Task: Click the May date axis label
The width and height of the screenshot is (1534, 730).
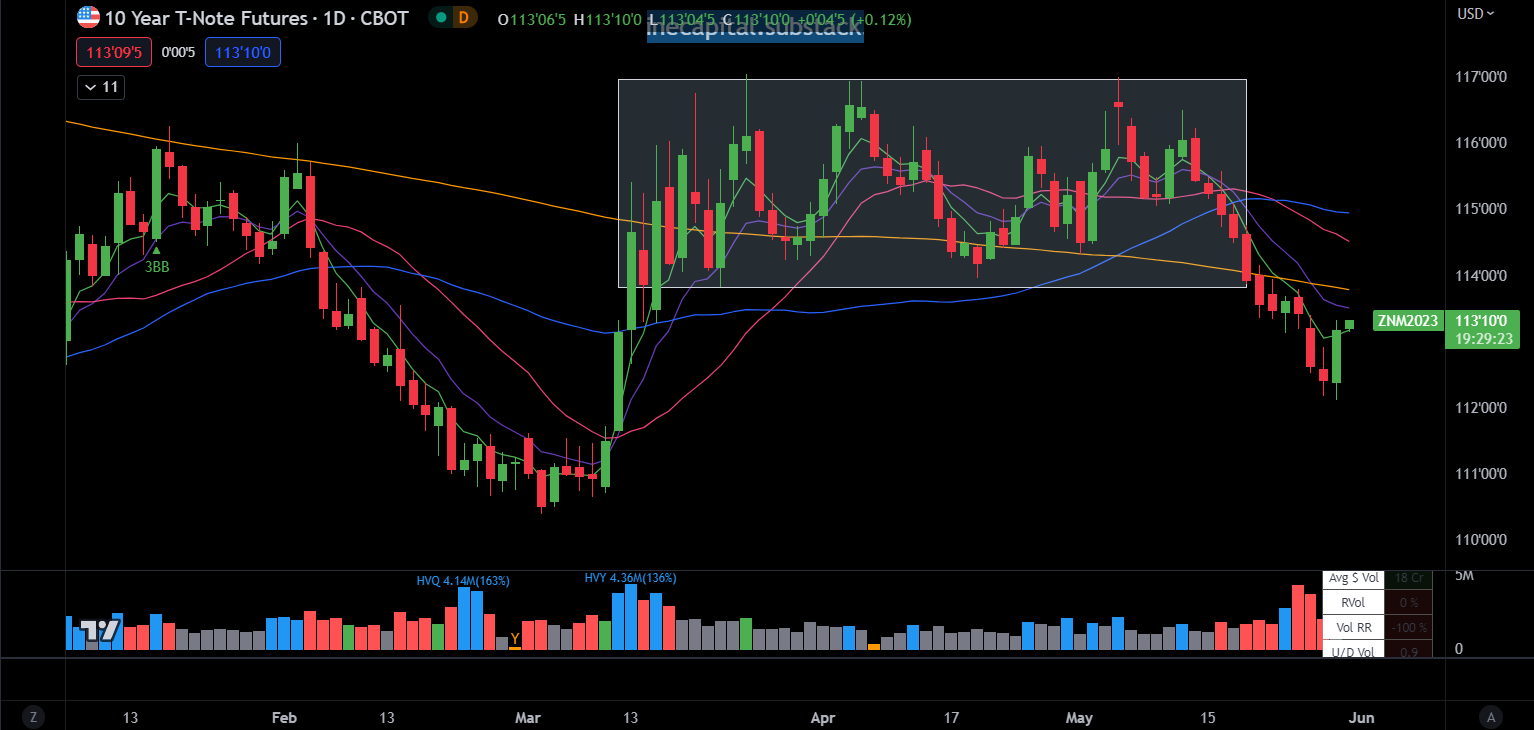Action: pyautogui.click(x=1080, y=718)
